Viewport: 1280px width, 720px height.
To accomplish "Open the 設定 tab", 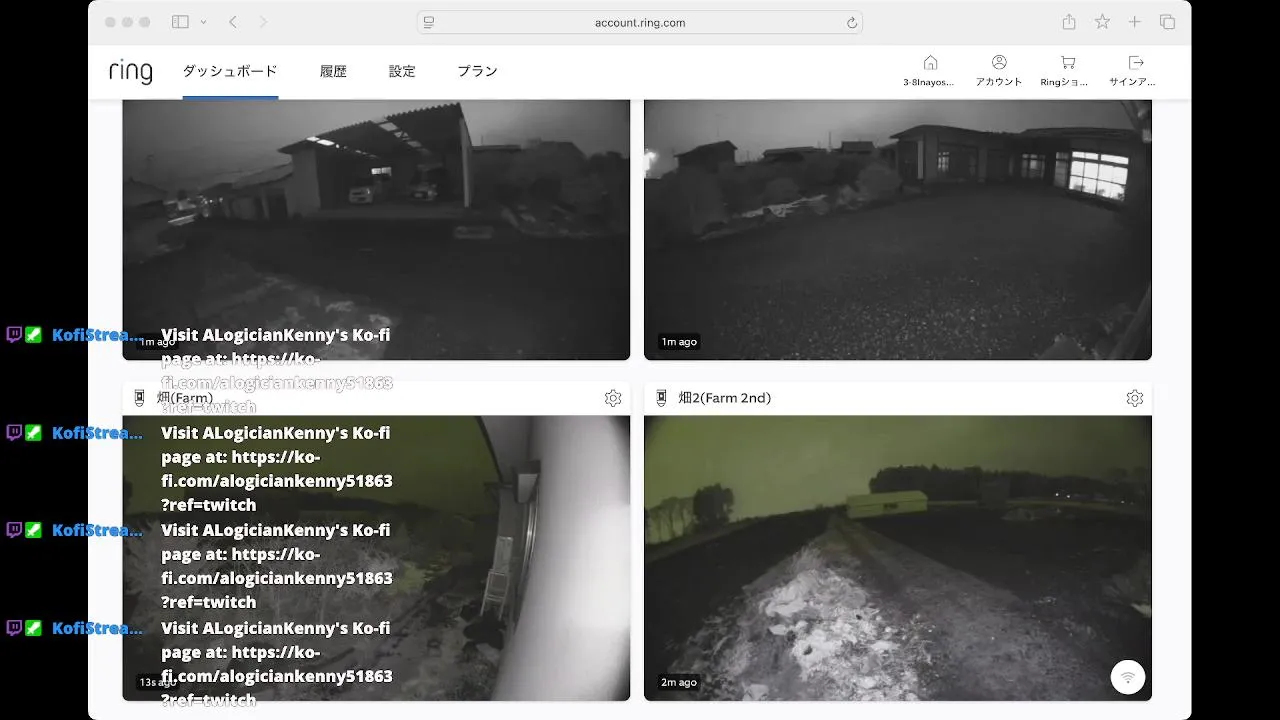I will 402,72.
